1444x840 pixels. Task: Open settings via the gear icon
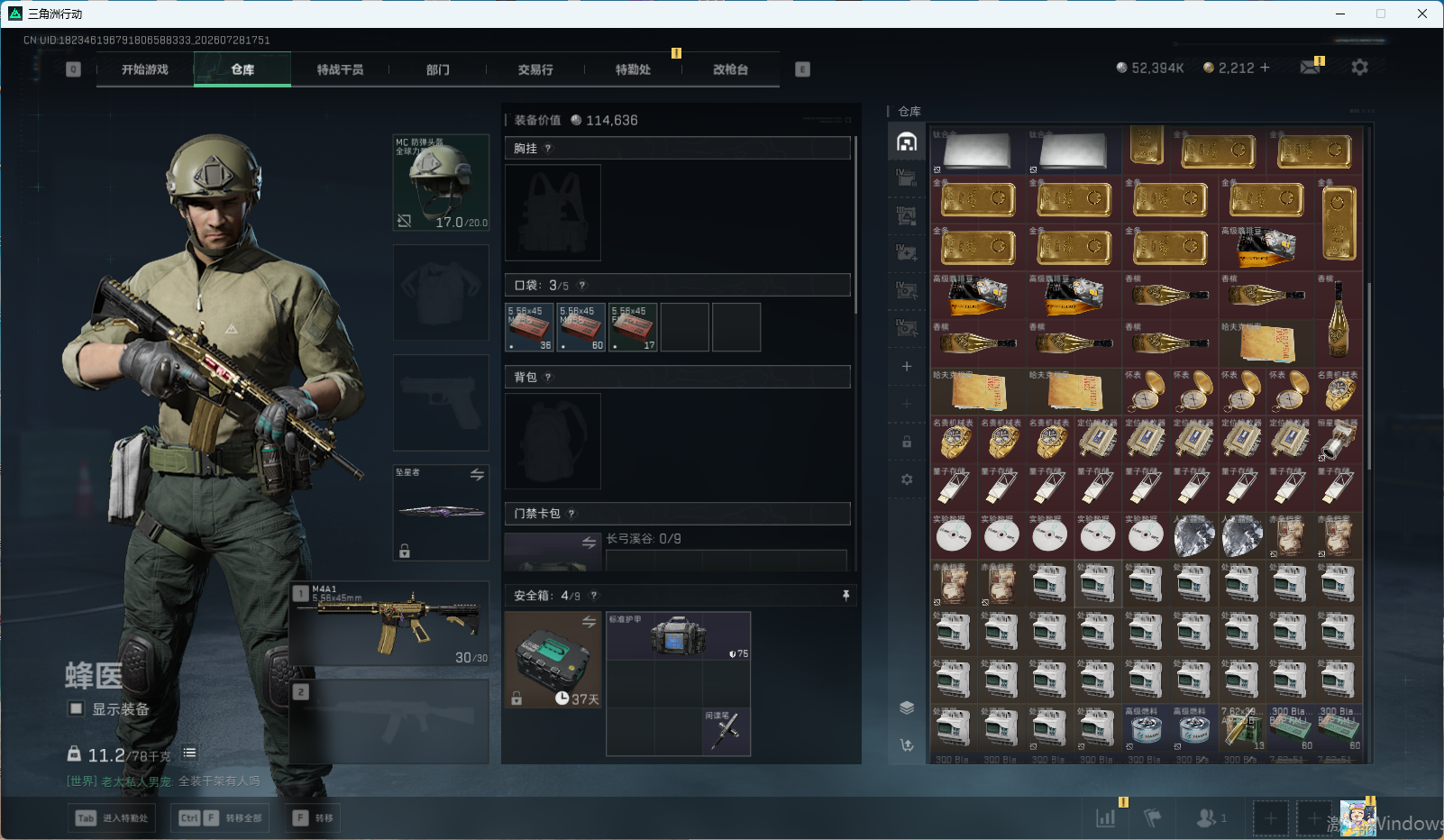tap(1359, 68)
